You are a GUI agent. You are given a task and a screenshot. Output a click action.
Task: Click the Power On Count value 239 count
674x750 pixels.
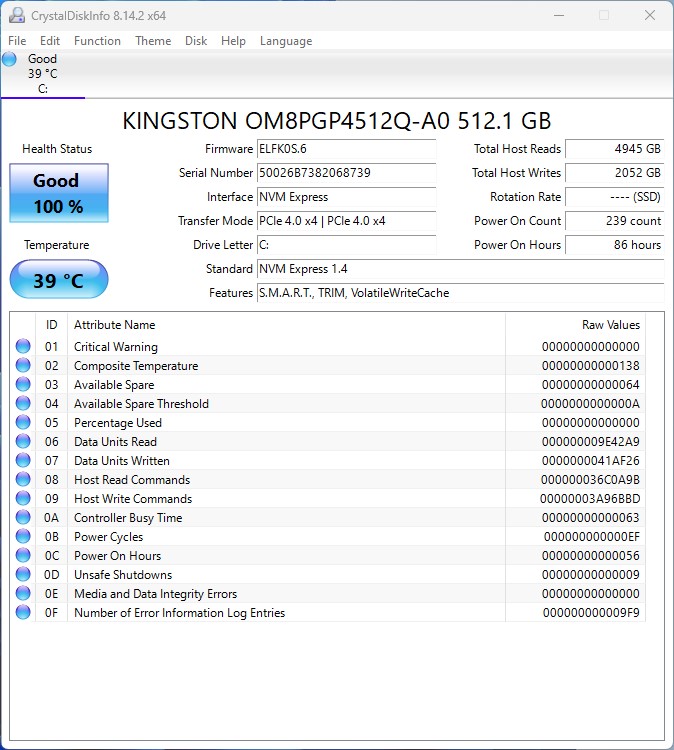[614, 221]
